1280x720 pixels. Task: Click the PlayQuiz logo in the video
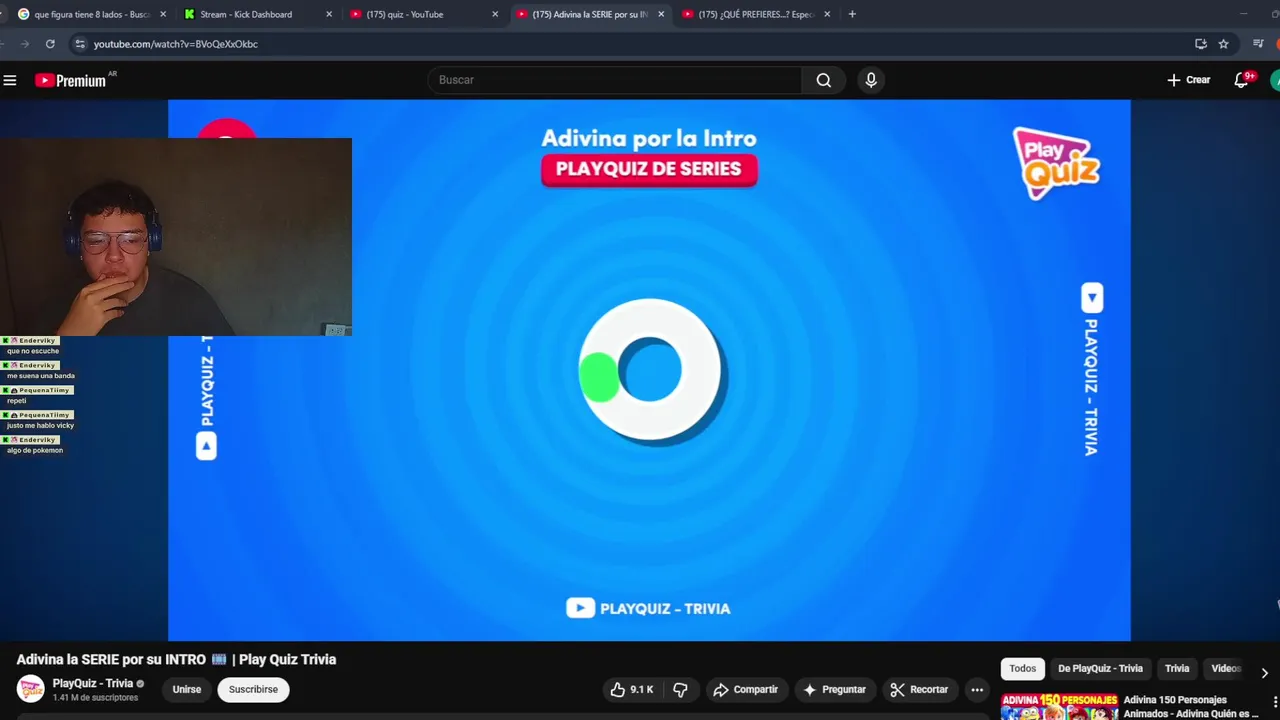point(1056,163)
